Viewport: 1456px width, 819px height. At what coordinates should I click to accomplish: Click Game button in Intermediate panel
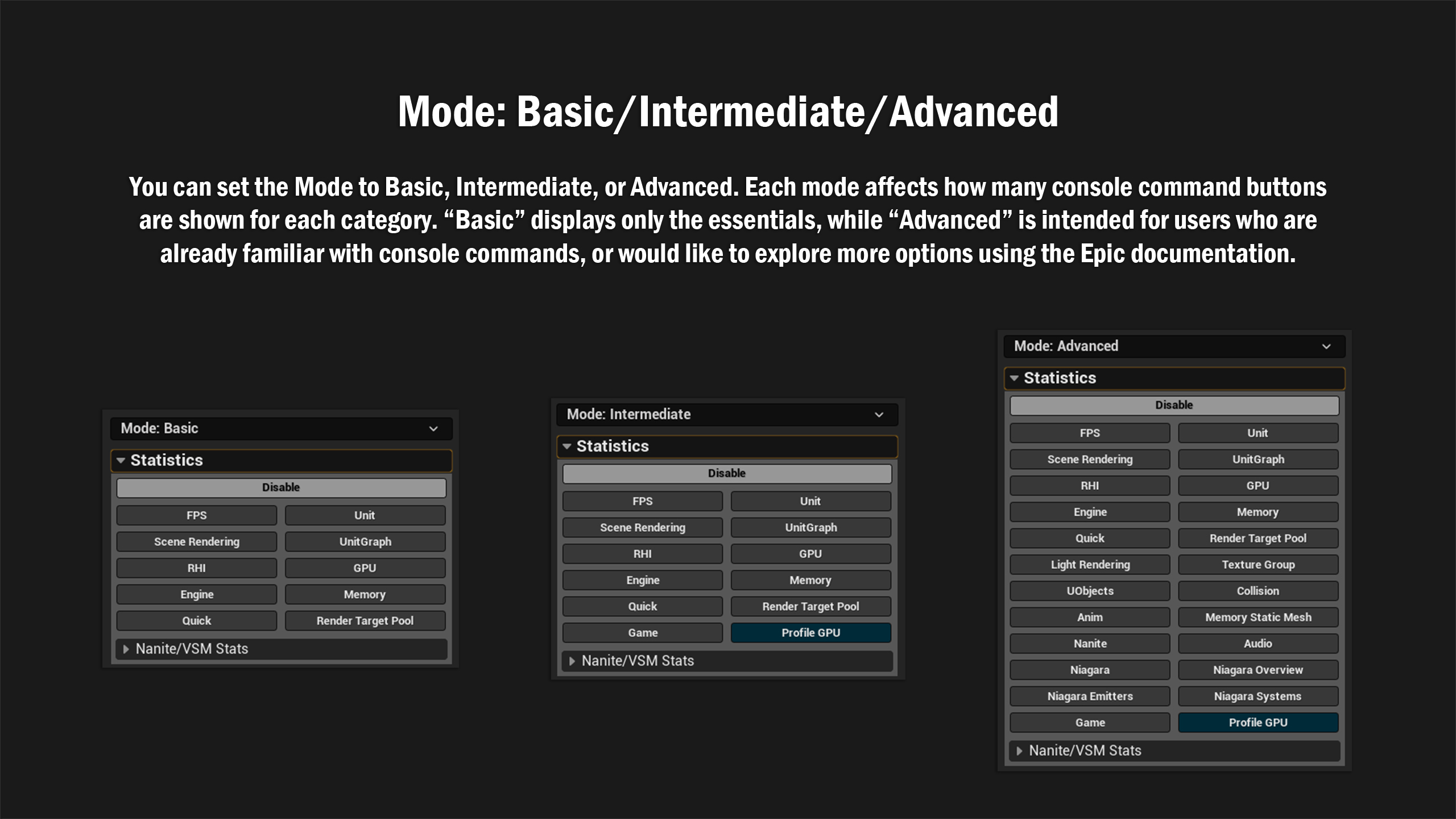pyautogui.click(x=643, y=633)
